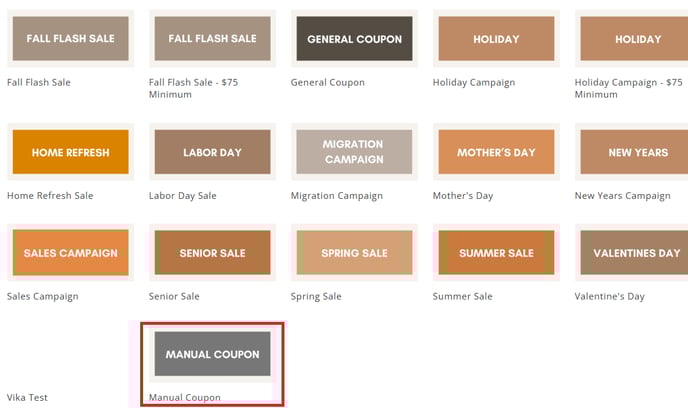
Task: Open the Labor Day thumbnail
Action: (x=212, y=152)
